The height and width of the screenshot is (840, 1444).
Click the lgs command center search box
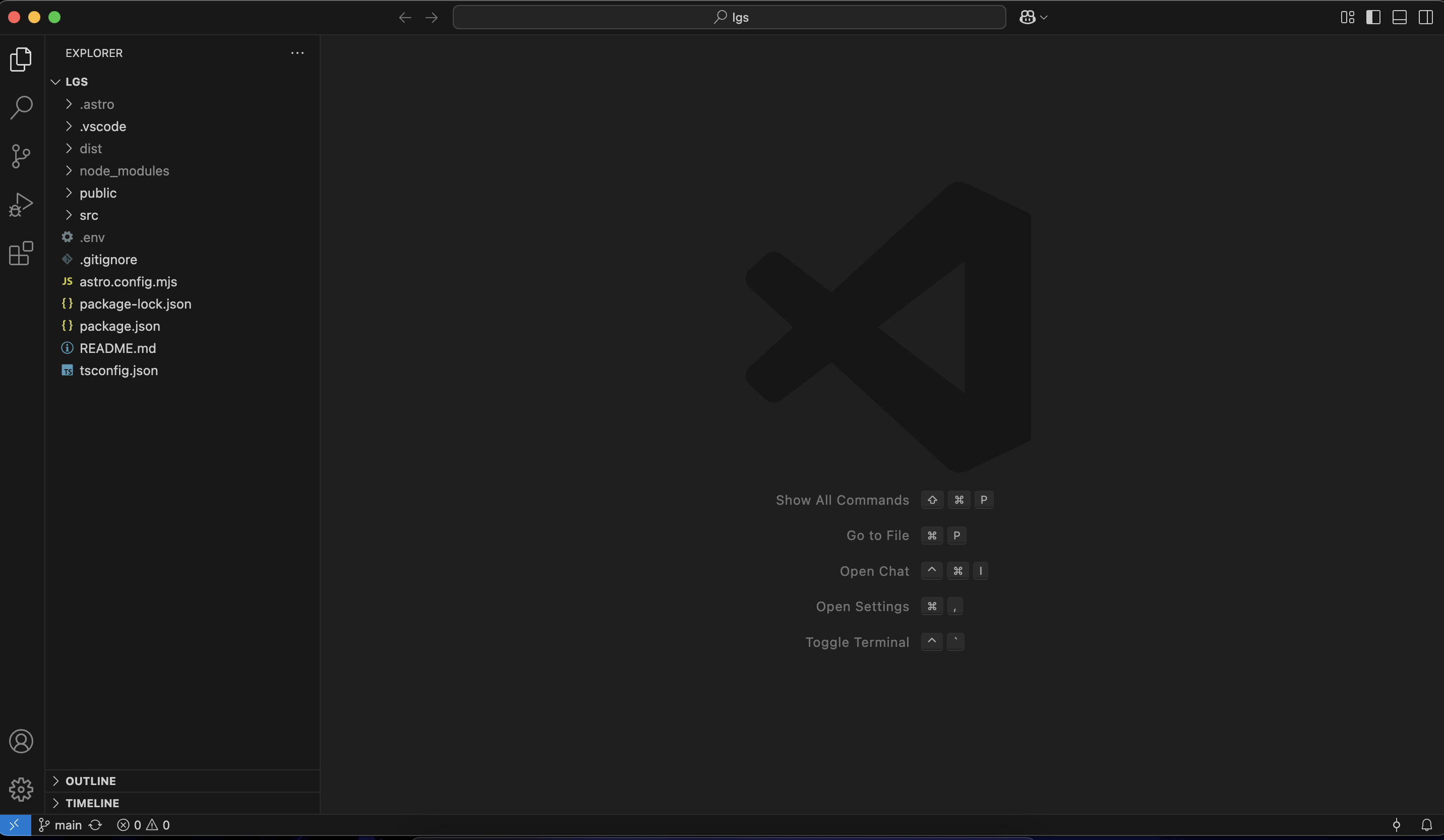(x=729, y=17)
